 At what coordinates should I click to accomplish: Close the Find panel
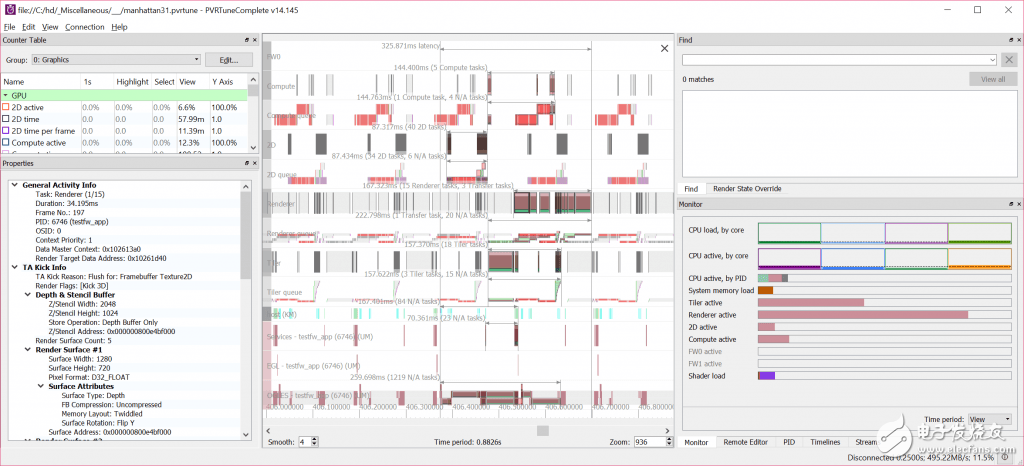click(x=1017, y=40)
